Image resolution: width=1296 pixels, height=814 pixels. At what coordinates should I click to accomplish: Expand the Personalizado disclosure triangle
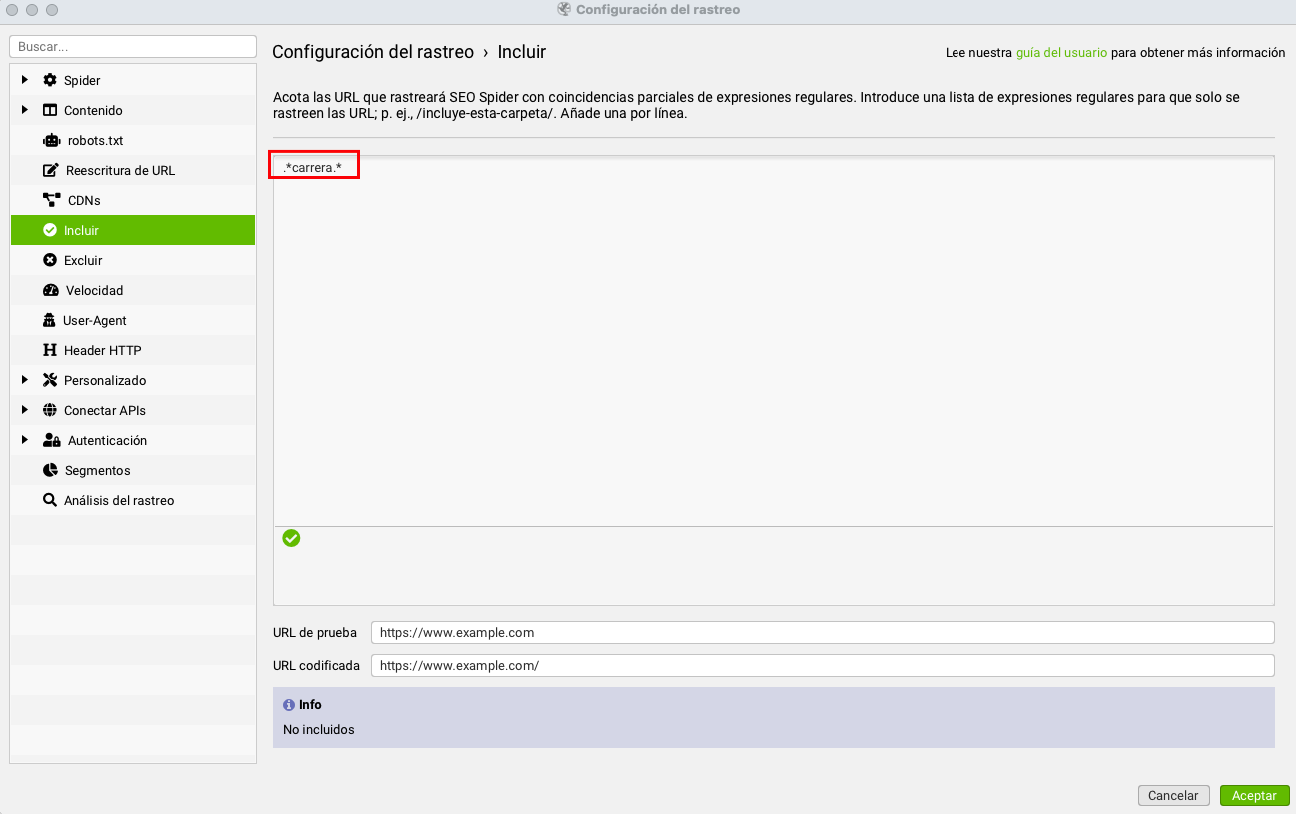pos(25,380)
